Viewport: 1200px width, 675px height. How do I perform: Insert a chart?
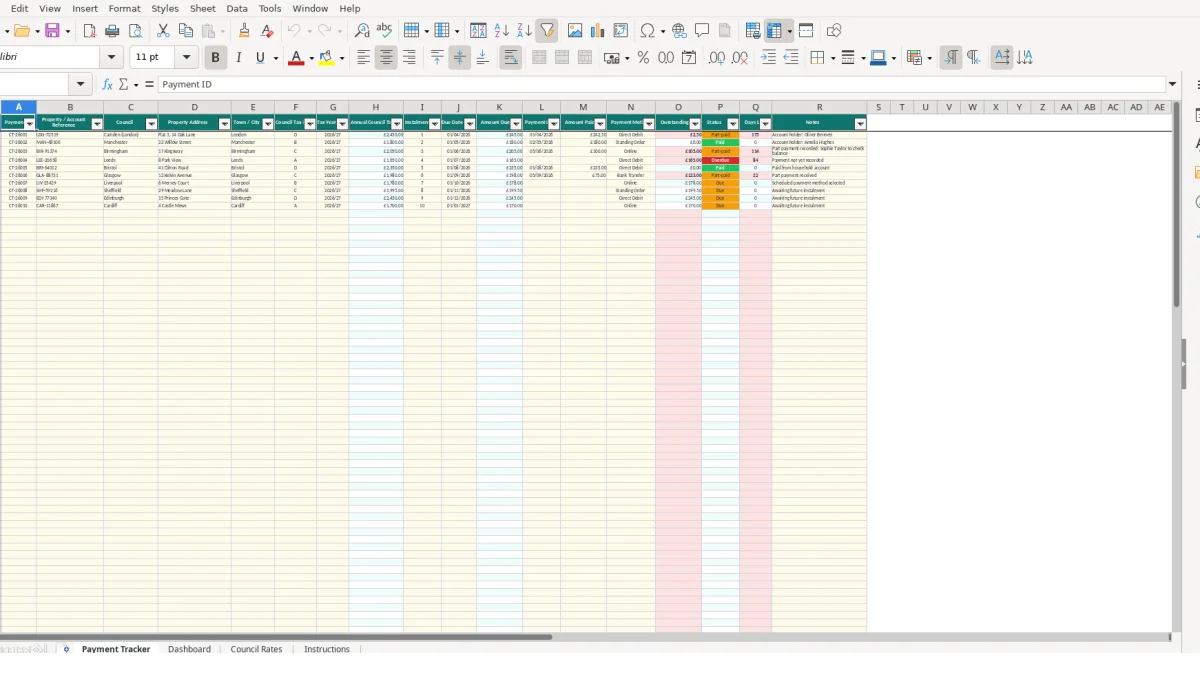point(598,31)
